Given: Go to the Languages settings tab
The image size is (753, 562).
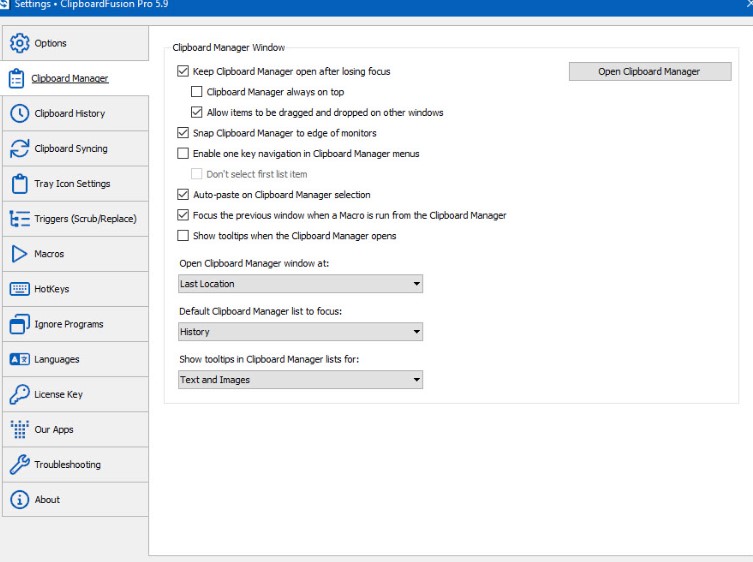Looking at the screenshot, I should point(56,359).
